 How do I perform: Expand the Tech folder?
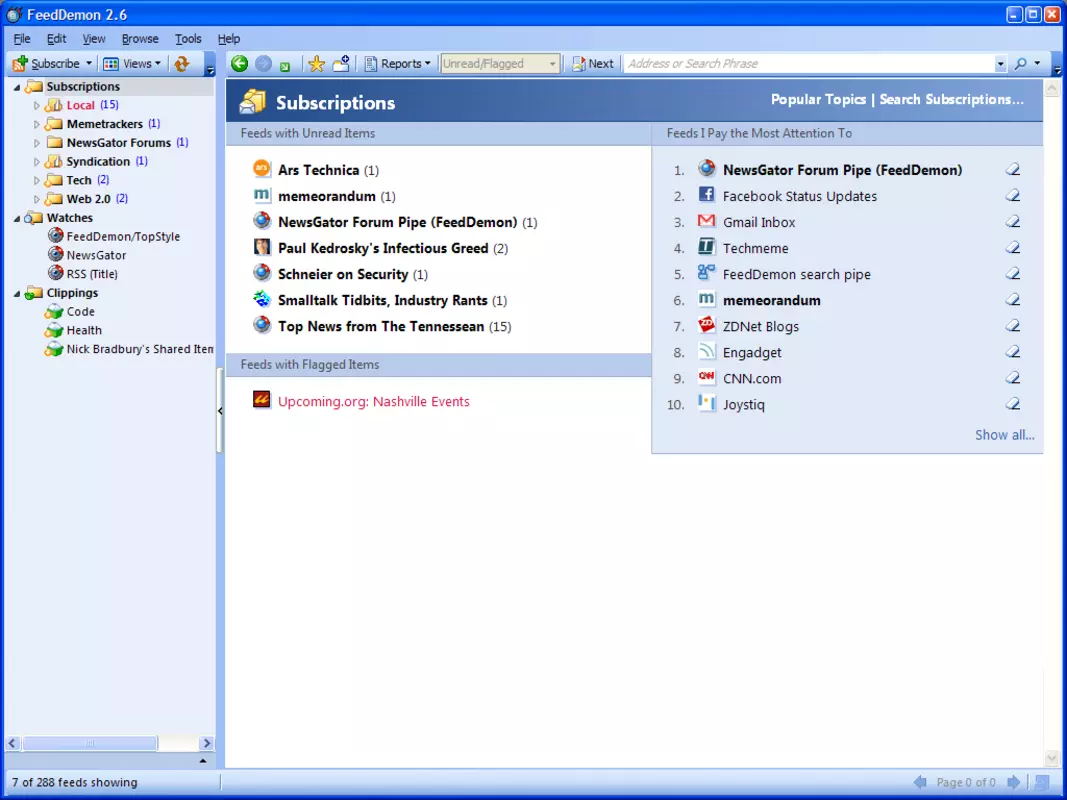tap(37, 180)
